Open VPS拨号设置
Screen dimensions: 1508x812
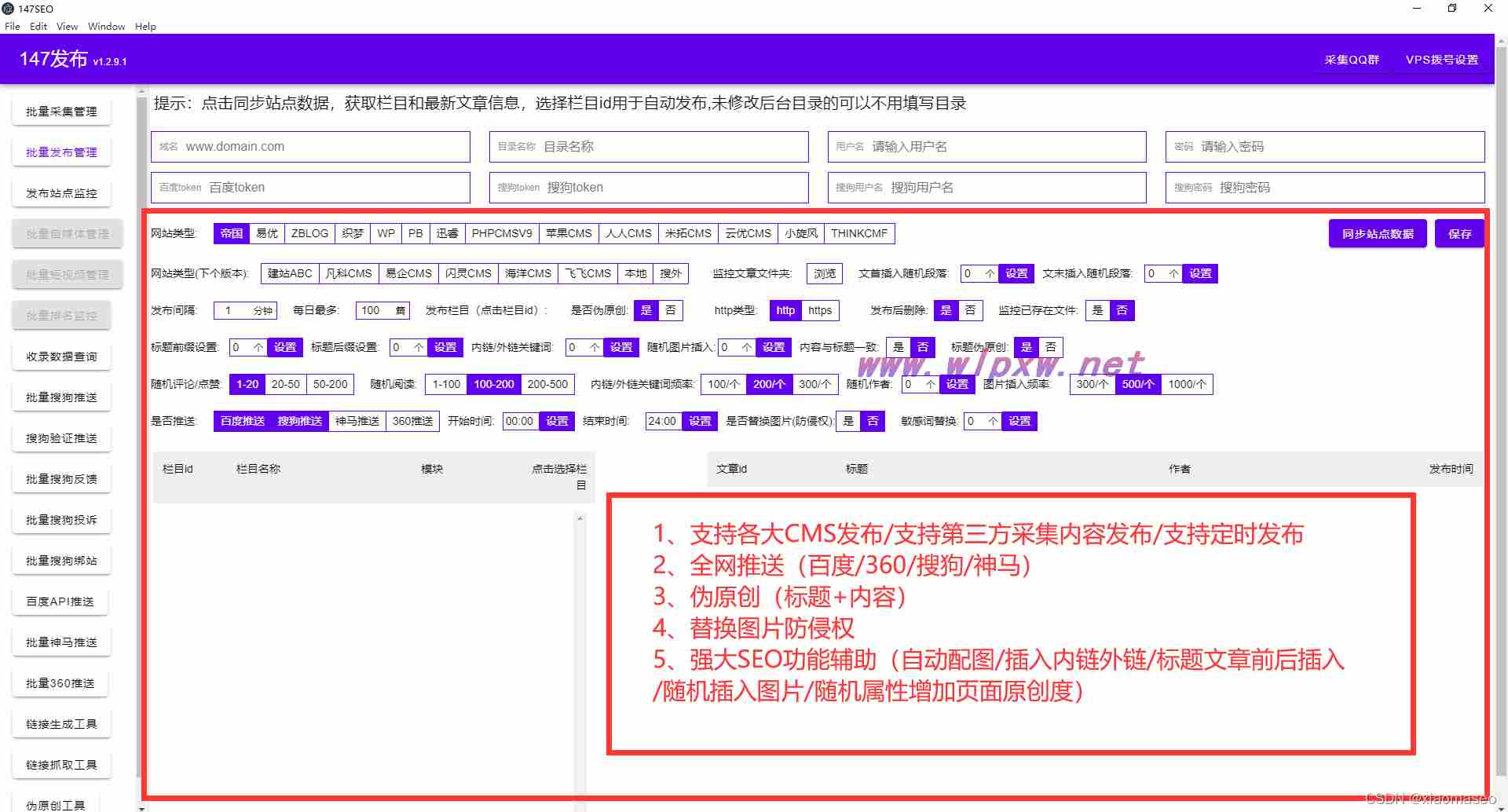point(1442,60)
